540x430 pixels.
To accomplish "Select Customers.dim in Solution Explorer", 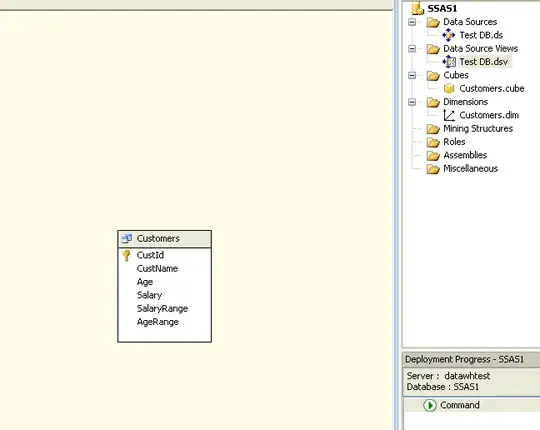I will pos(489,115).
